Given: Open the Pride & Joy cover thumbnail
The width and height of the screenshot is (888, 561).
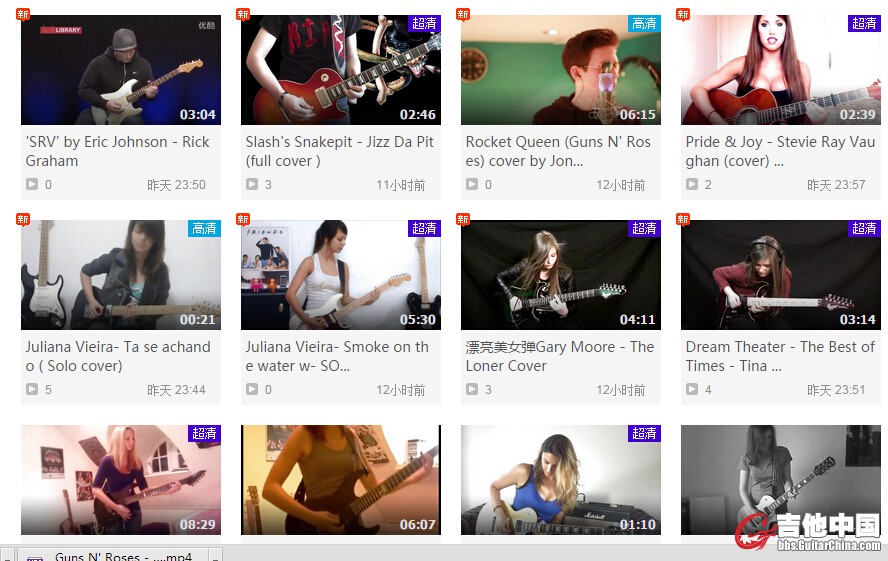Looking at the screenshot, I should pyautogui.click(x=780, y=70).
